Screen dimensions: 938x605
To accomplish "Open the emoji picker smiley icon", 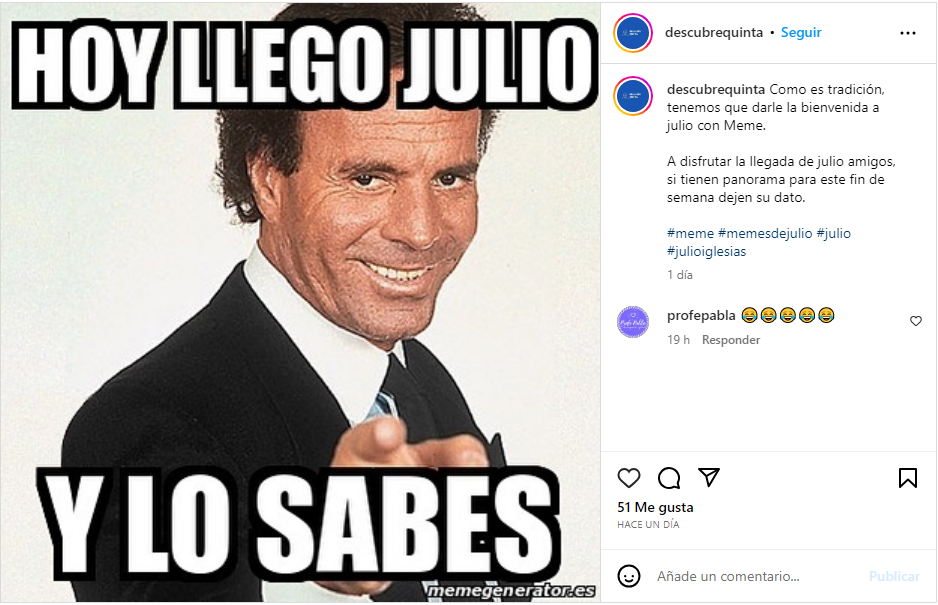I will click(629, 576).
